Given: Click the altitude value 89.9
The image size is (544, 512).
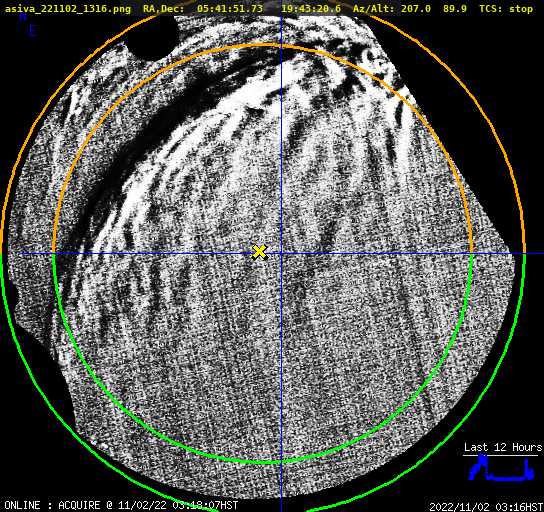Looking at the screenshot, I should pos(455,9).
